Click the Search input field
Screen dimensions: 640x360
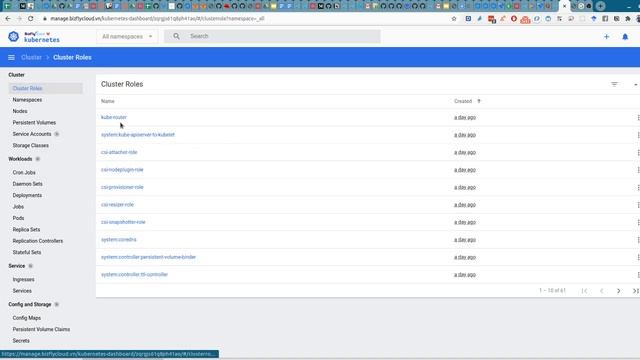pyautogui.click(x=273, y=36)
